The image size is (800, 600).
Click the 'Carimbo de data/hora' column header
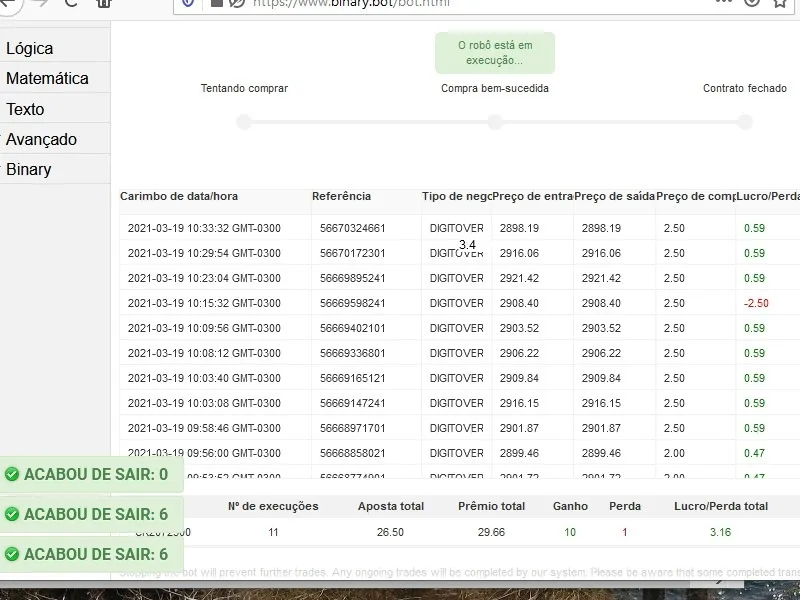pos(179,196)
